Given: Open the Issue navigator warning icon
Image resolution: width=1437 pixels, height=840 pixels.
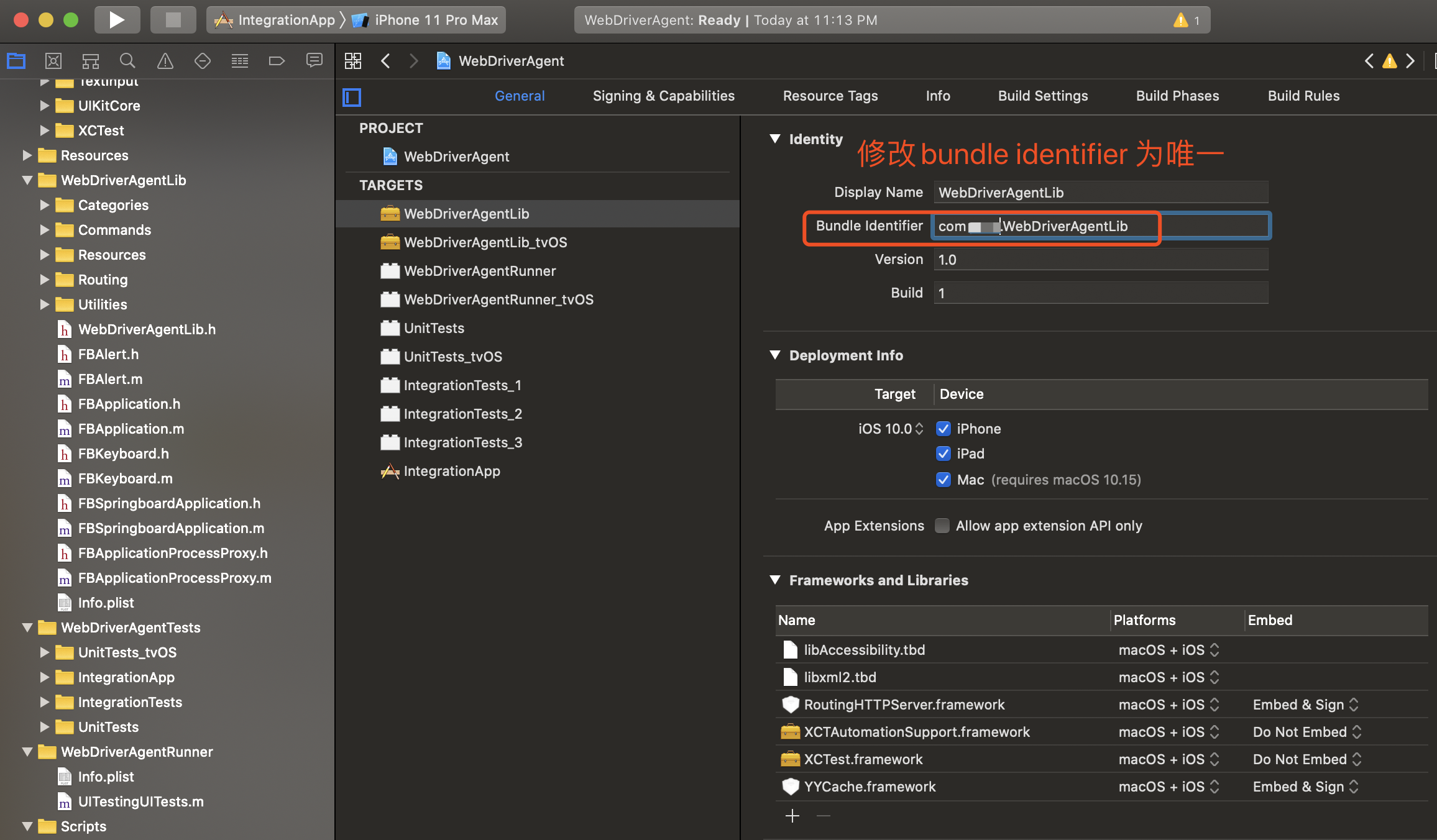Looking at the screenshot, I should pyautogui.click(x=165, y=61).
